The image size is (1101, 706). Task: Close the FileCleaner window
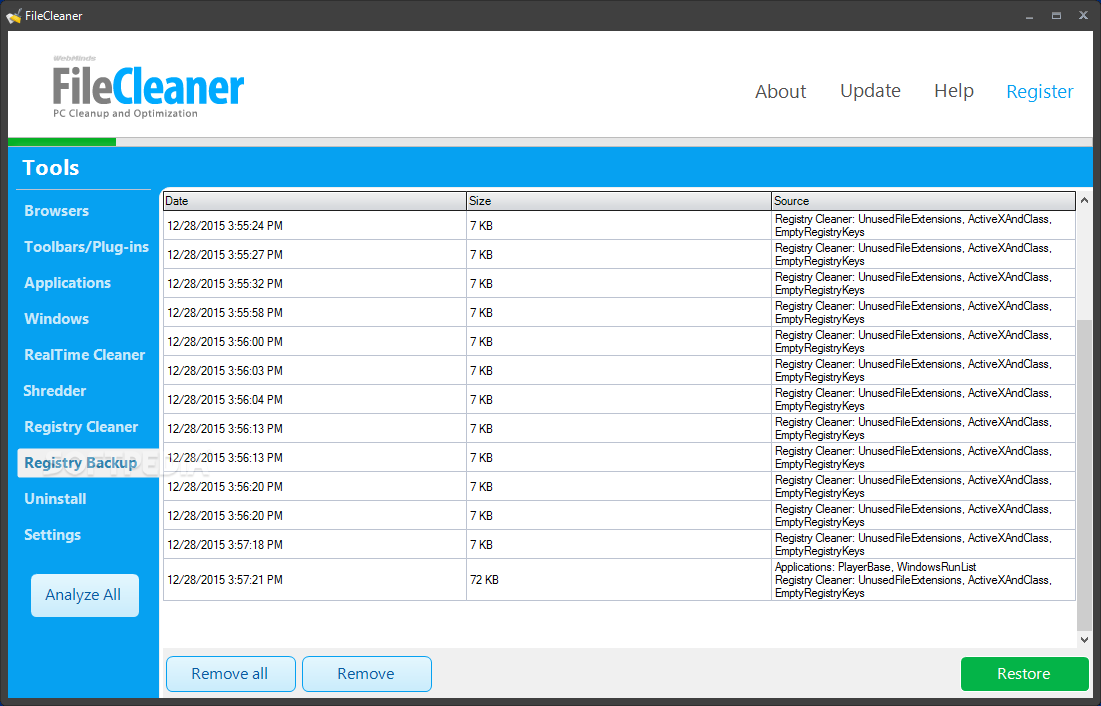click(x=1083, y=15)
